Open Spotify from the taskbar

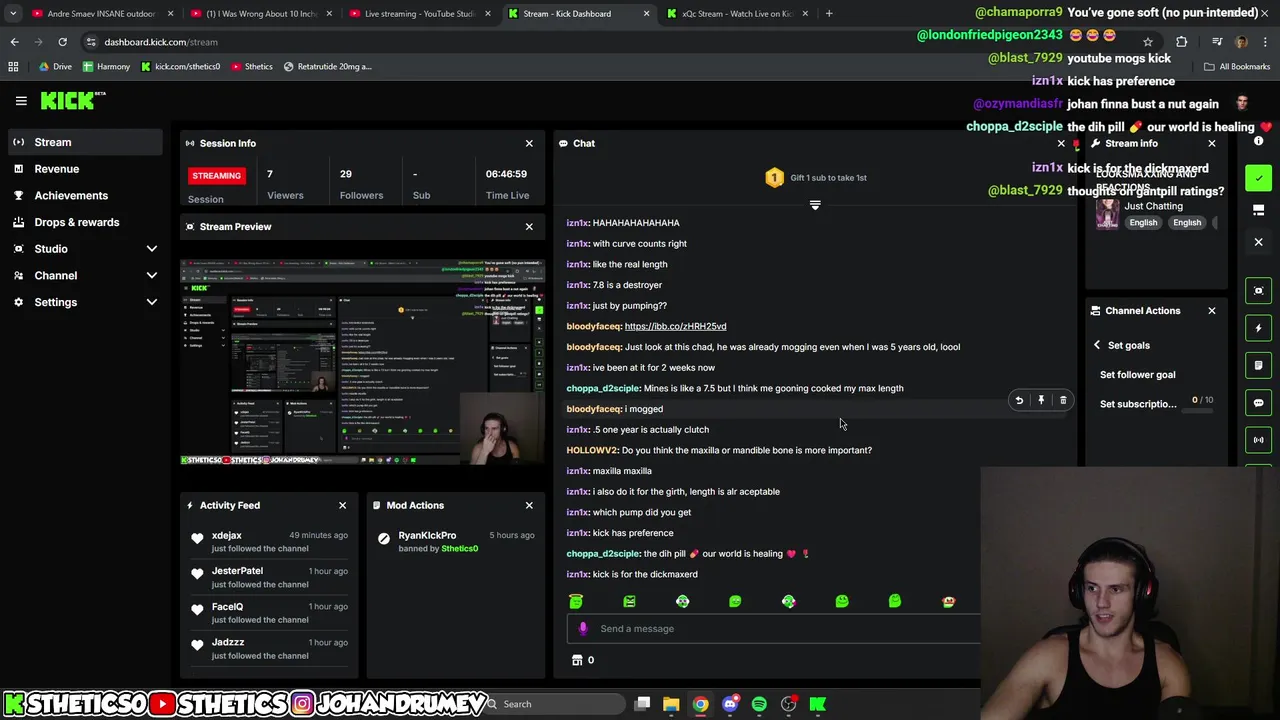click(759, 704)
